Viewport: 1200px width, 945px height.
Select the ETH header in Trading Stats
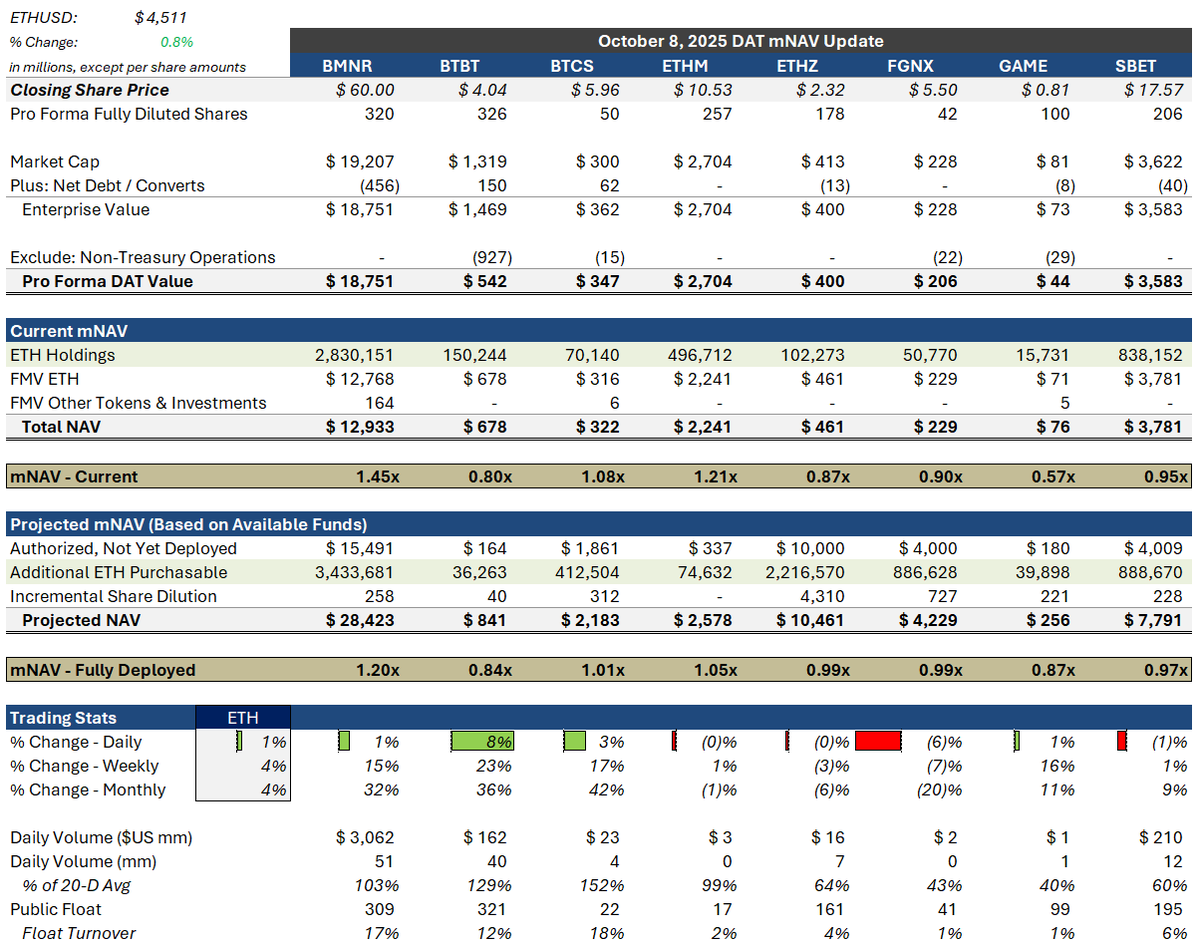(x=242, y=718)
